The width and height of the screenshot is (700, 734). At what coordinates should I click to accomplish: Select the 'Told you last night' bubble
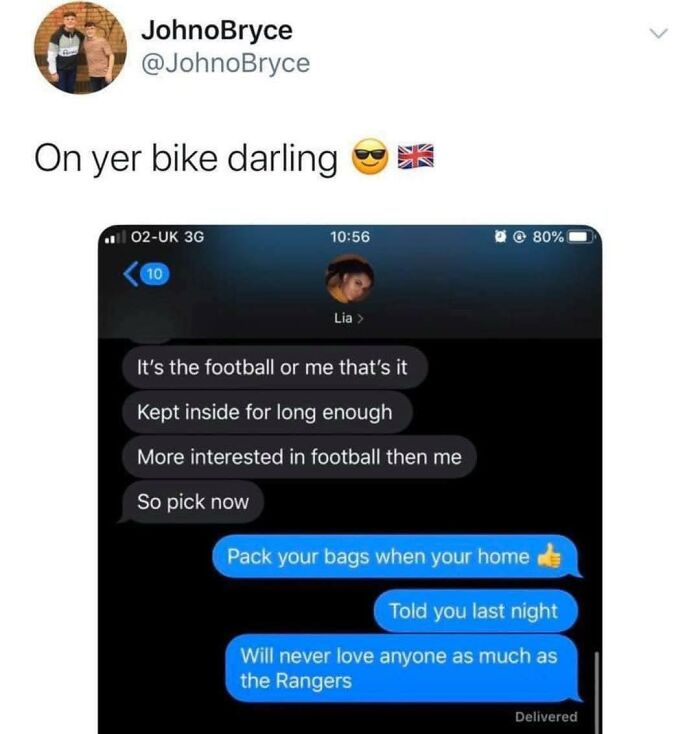tap(476, 611)
